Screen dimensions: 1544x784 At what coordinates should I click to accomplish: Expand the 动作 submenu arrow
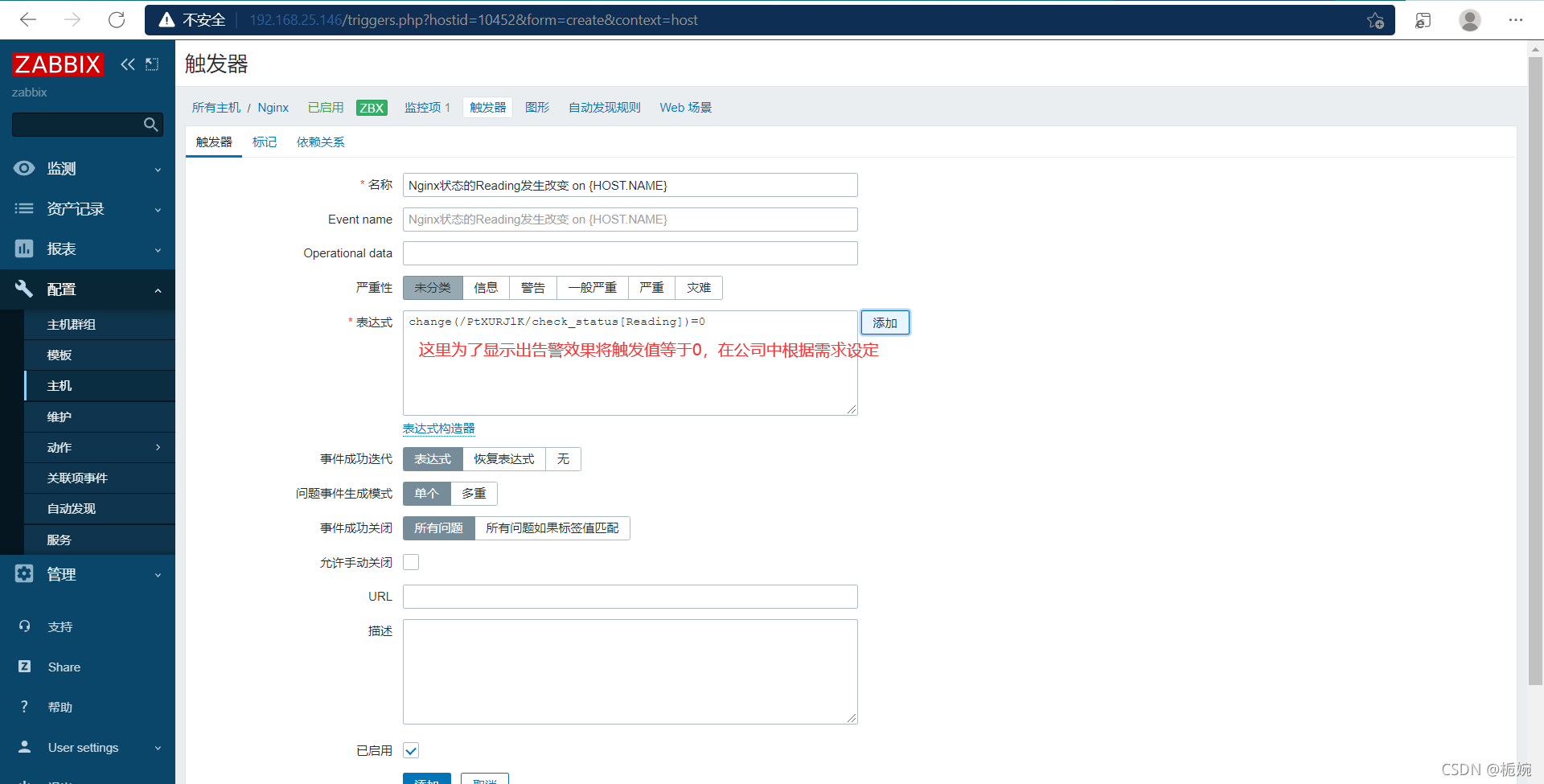pos(158,447)
